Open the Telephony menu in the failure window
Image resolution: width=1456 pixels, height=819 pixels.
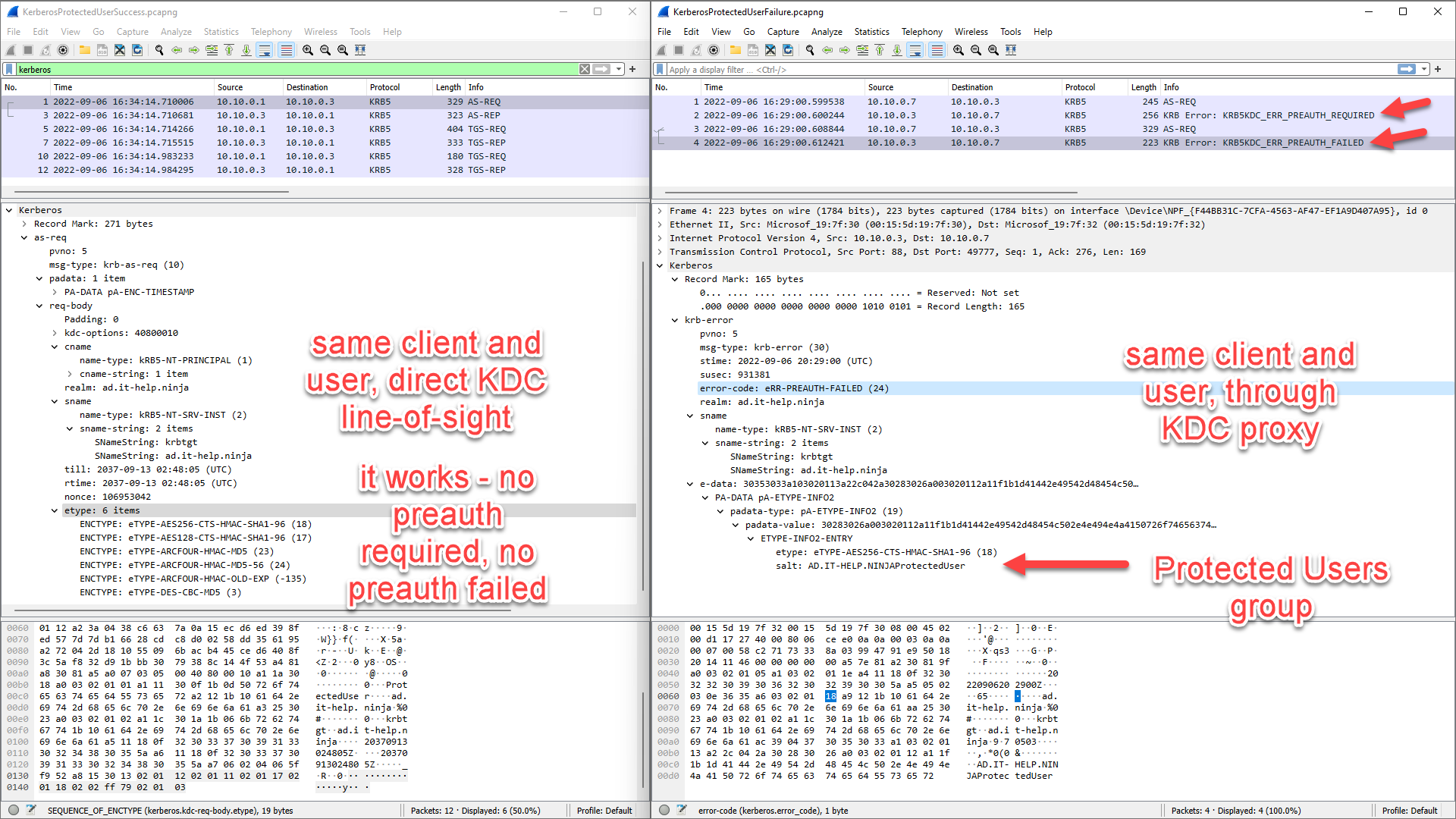tap(922, 32)
